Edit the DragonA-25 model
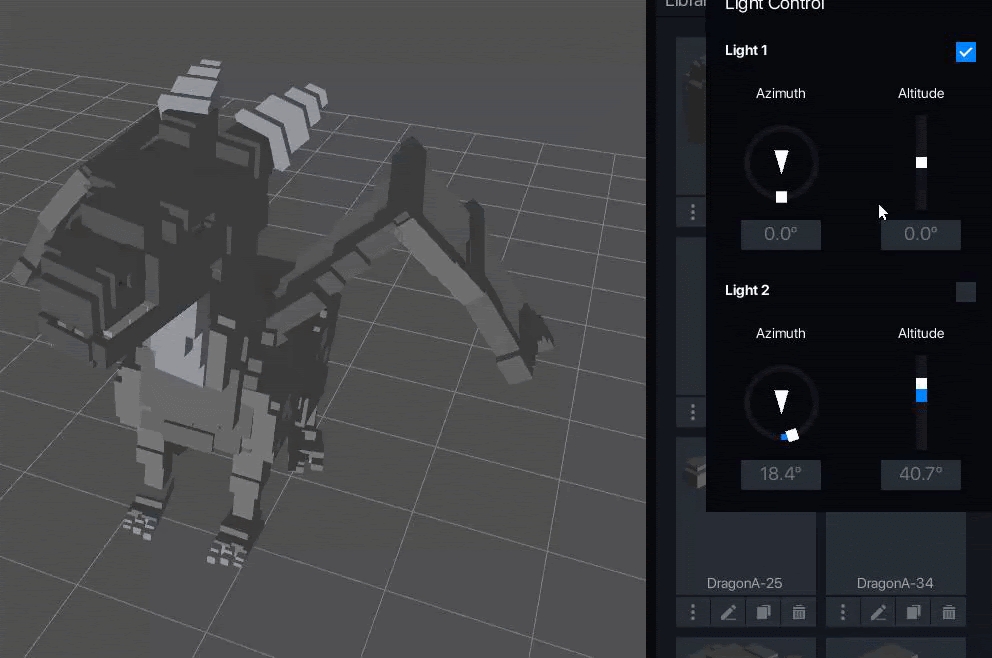 729,612
